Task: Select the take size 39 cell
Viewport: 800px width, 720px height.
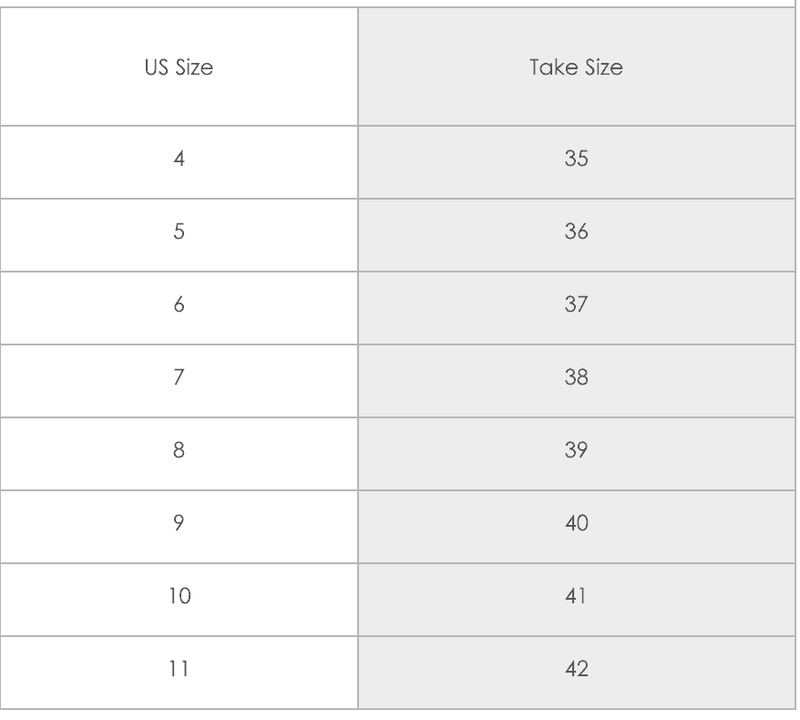Action: (576, 454)
